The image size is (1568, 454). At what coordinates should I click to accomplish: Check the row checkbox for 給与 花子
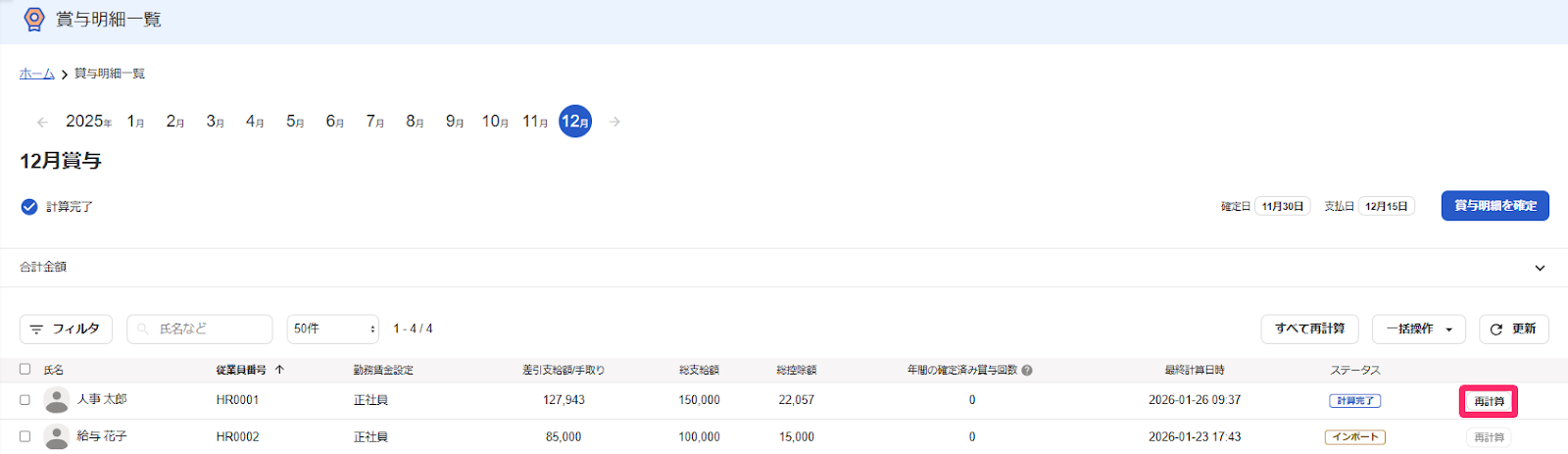25,436
